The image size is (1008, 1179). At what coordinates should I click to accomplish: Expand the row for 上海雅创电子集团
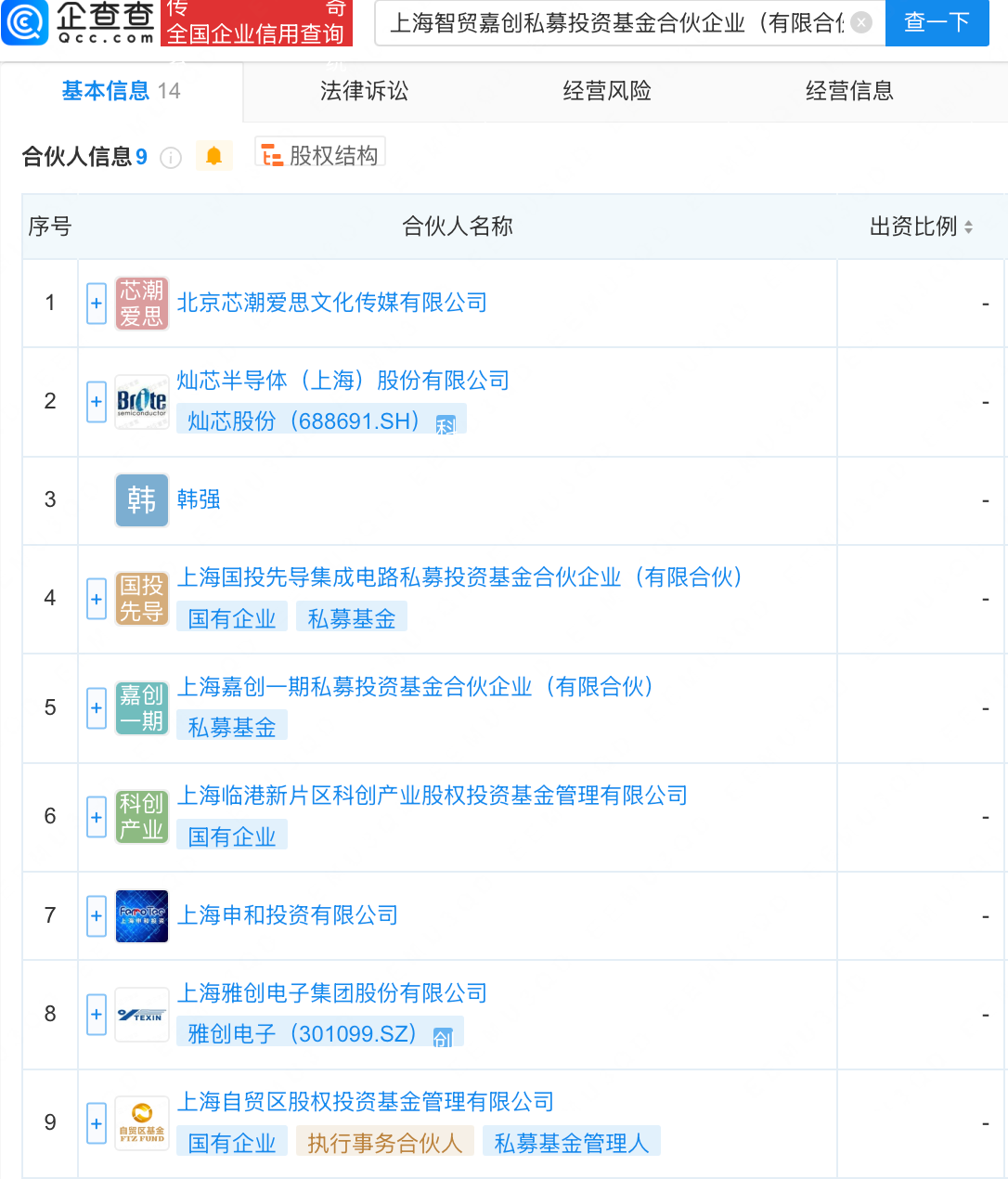point(97,1015)
